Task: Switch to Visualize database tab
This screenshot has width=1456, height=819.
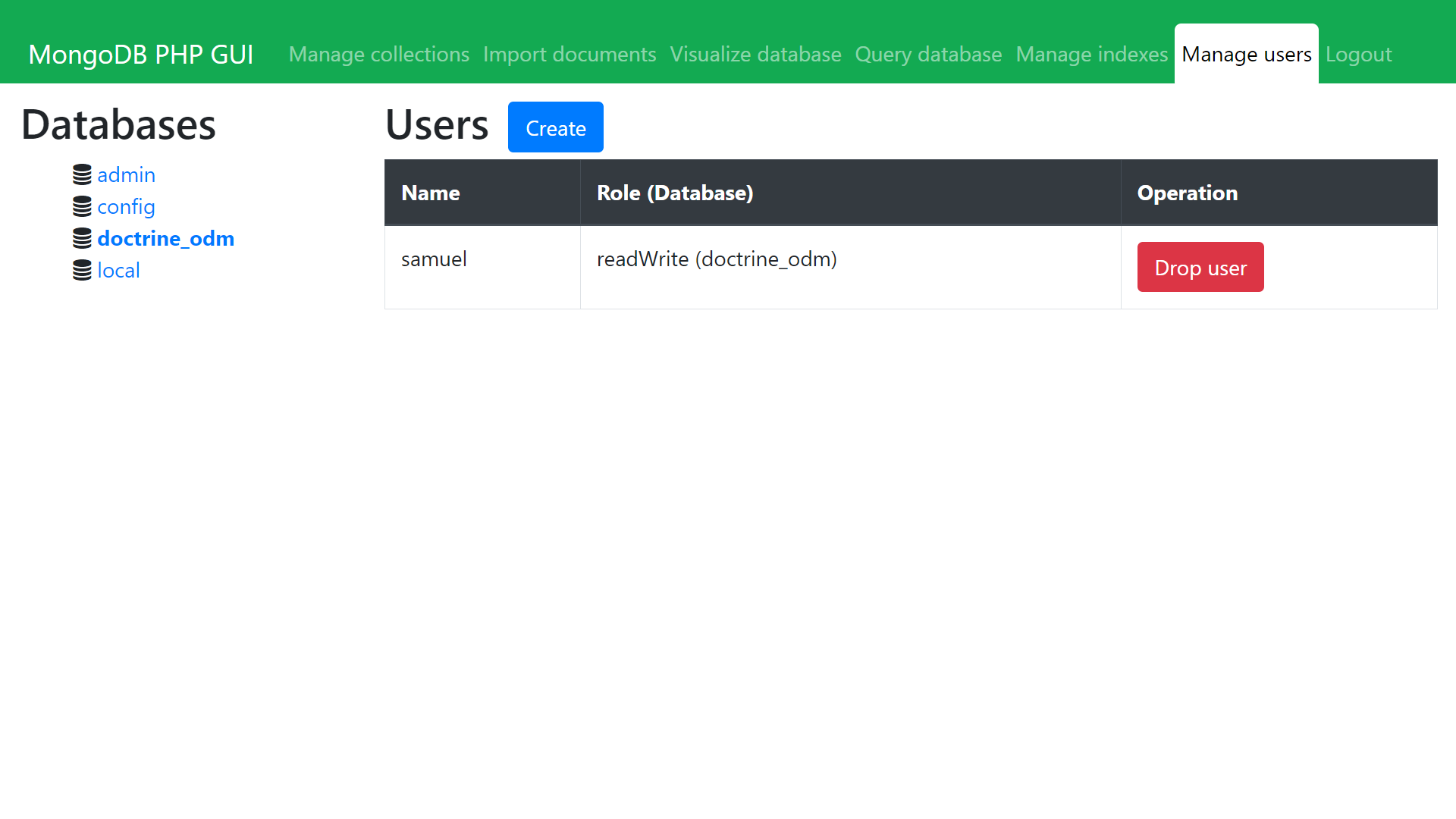Action: (755, 55)
